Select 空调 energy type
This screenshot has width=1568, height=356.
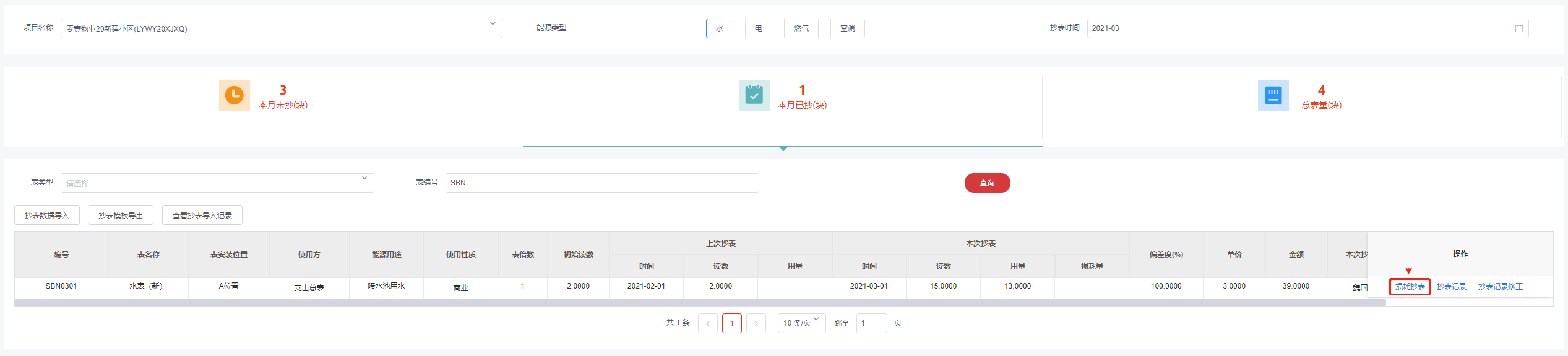847,28
